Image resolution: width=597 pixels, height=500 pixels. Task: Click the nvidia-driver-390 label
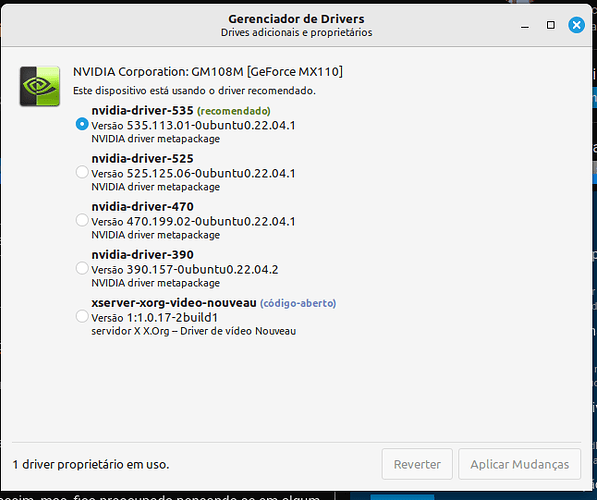click(142, 254)
